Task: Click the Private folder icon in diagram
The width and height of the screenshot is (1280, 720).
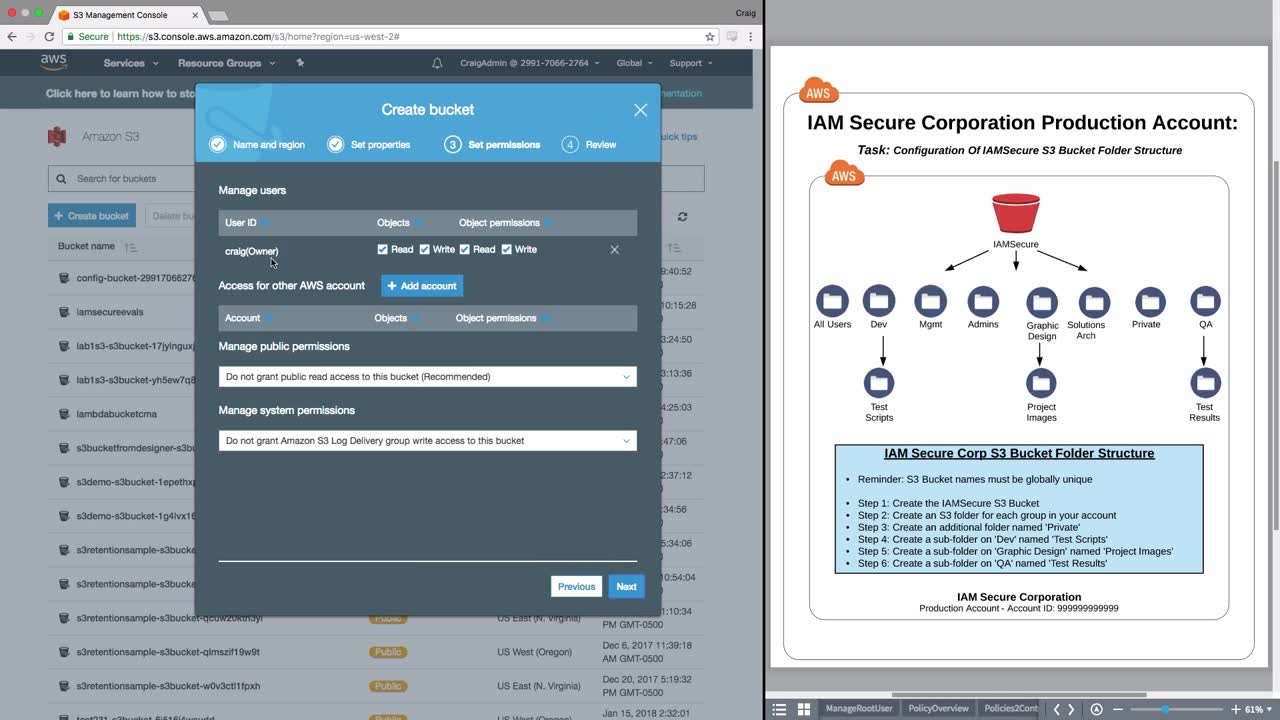Action: pyautogui.click(x=1150, y=301)
